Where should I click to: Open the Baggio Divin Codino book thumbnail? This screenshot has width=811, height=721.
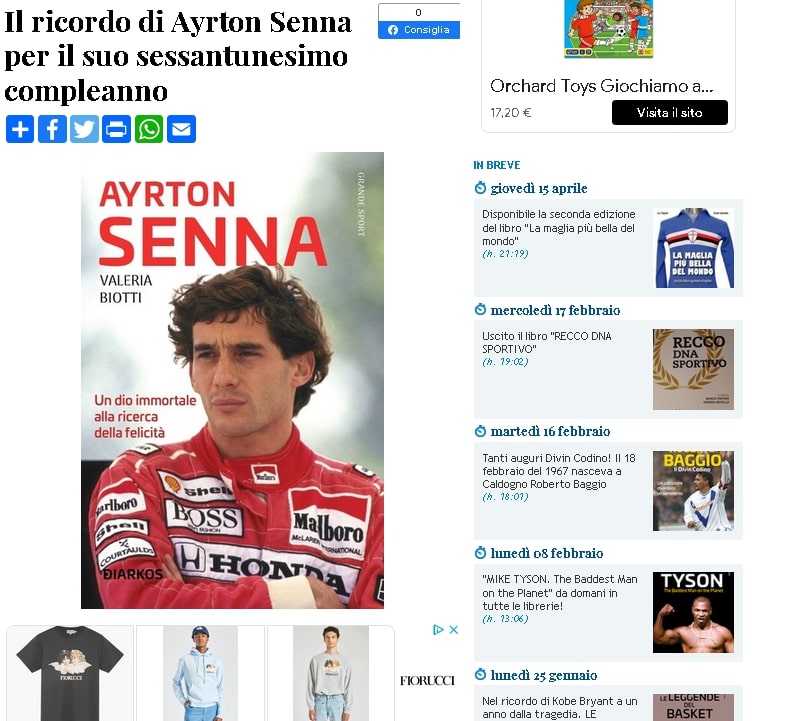693,491
